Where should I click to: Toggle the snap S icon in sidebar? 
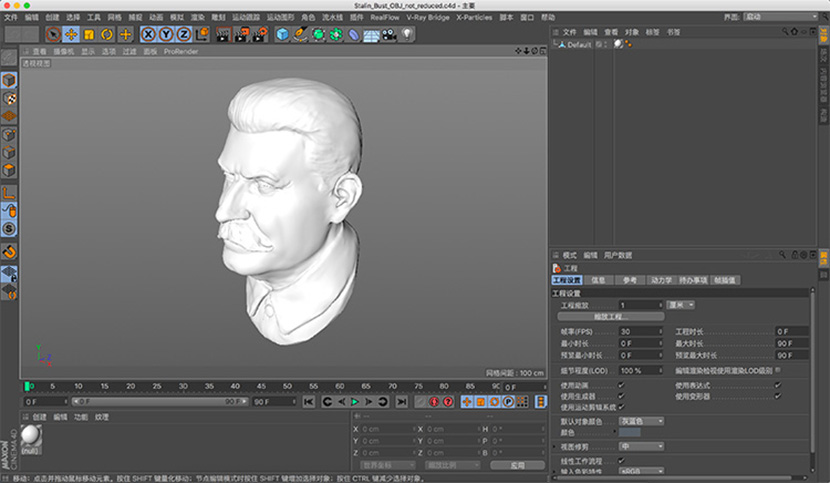(9, 229)
